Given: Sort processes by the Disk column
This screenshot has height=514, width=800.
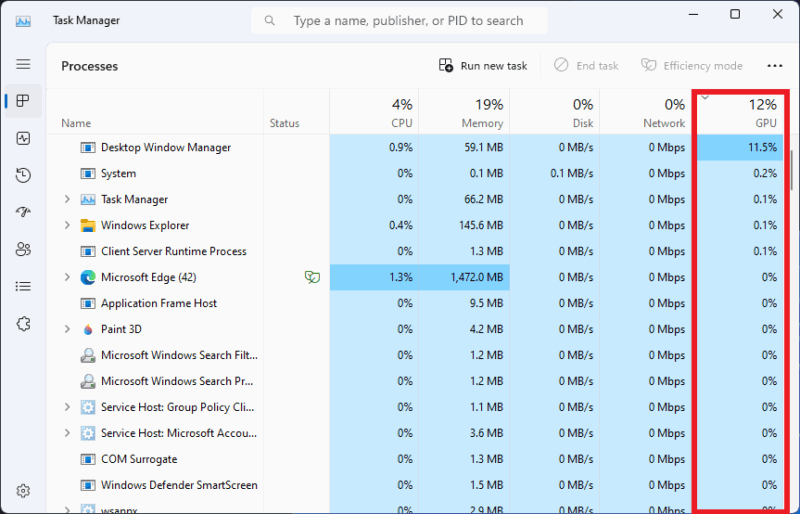Looking at the screenshot, I should 554,112.
